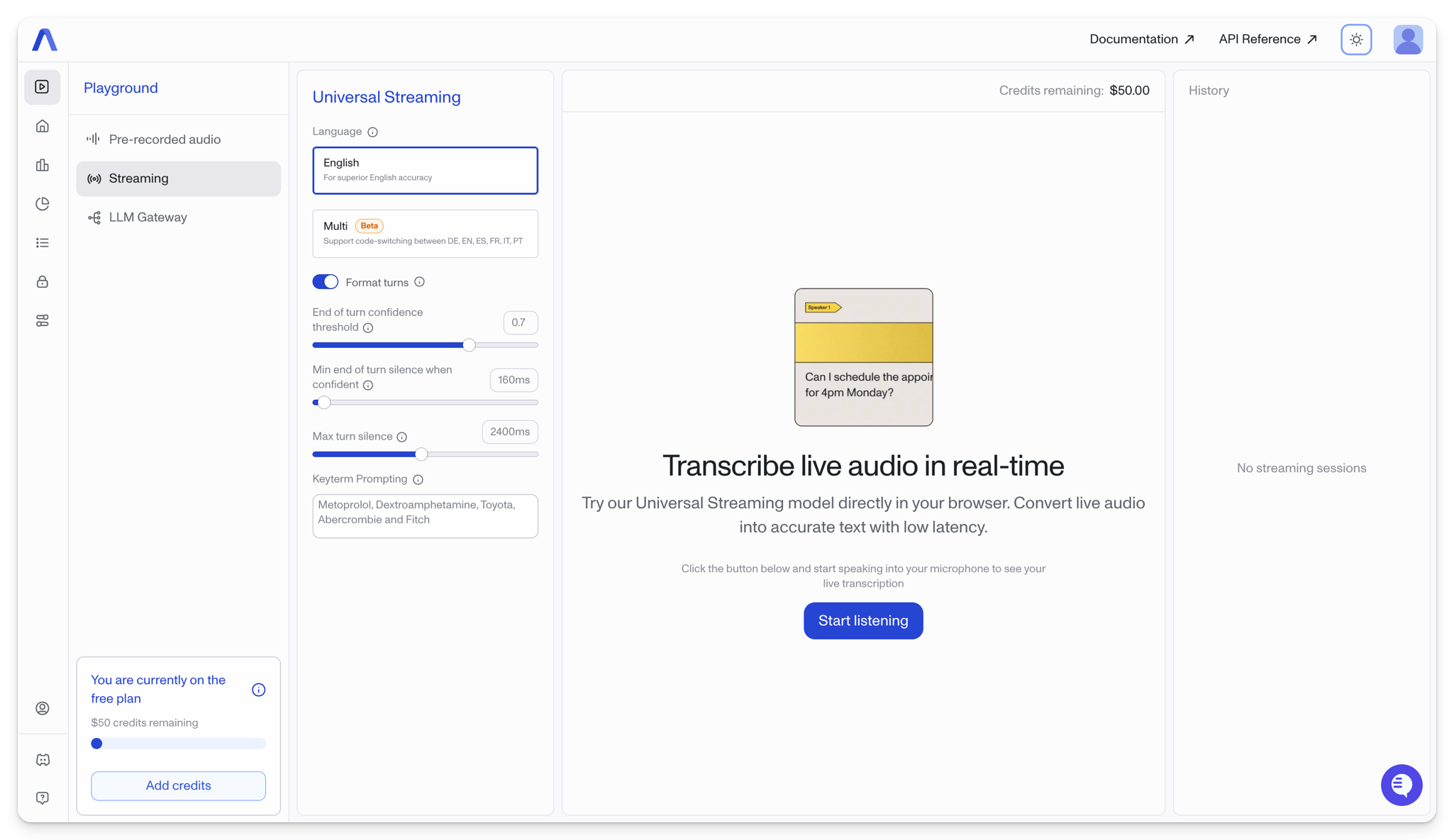Open the chat support bubble
The height and width of the screenshot is (840, 1454).
point(1401,785)
